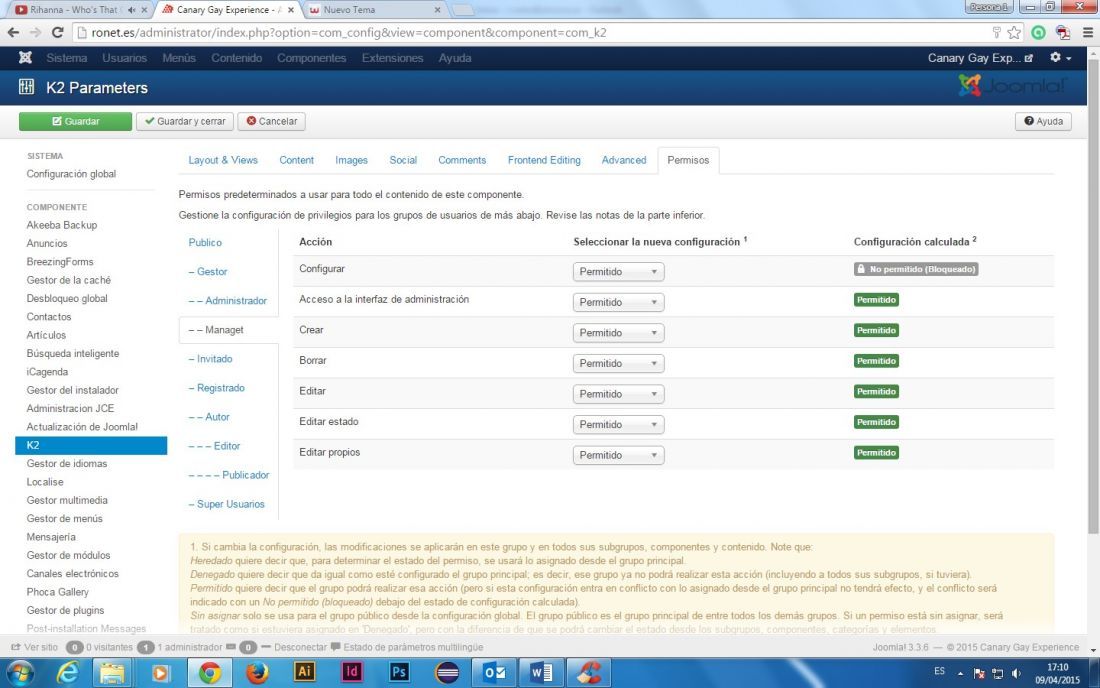Screen dimensions: 1100x688
Task: Select the Super Usuarios group
Action: [x=227, y=504]
